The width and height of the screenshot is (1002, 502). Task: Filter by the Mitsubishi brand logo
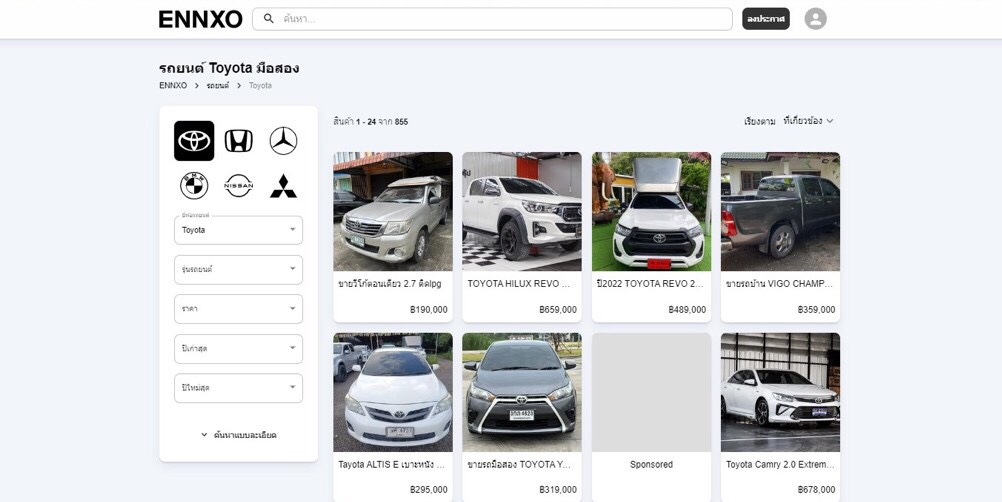click(283, 185)
